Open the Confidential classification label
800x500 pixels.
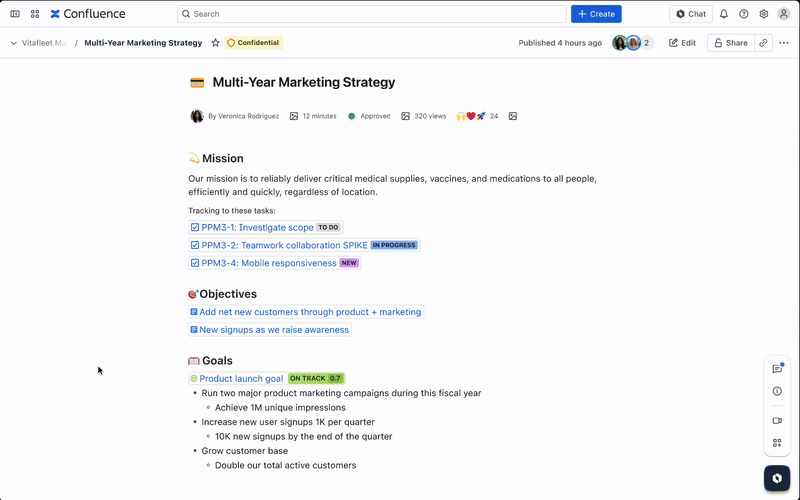coord(254,43)
